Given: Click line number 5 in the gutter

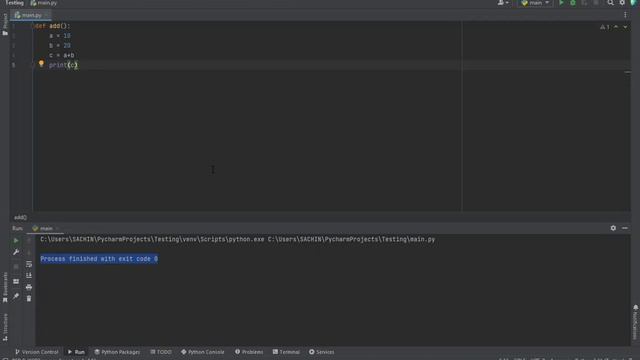Looking at the screenshot, I should tap(13, 65).
